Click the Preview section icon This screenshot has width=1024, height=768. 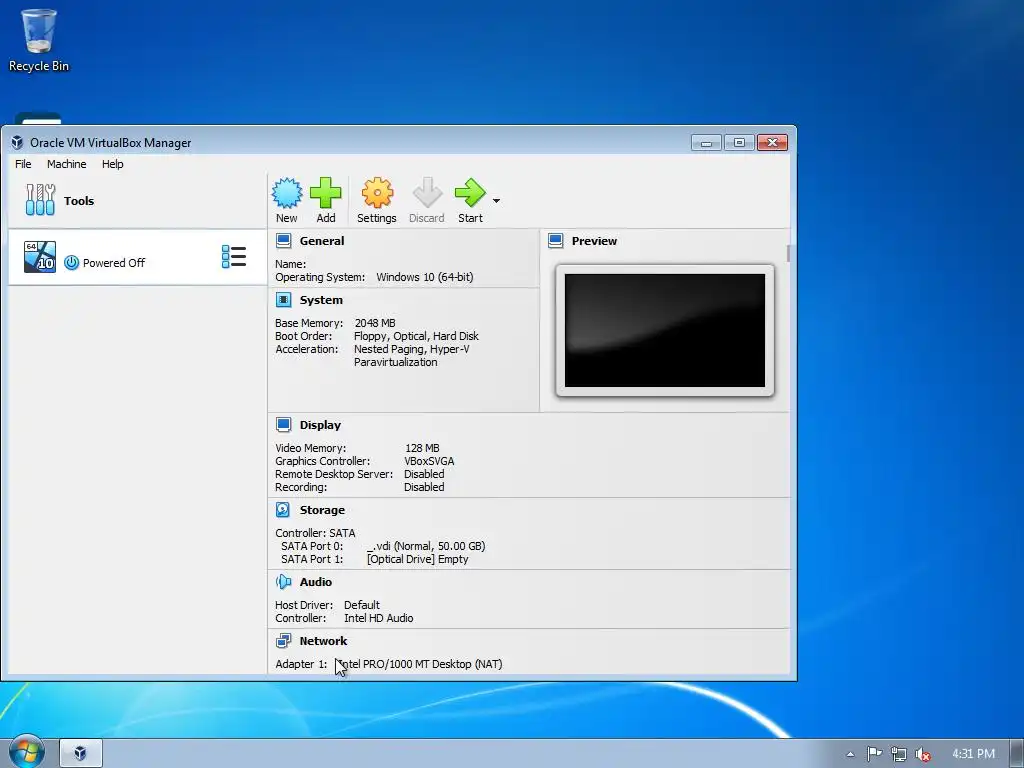pos(556,241)
